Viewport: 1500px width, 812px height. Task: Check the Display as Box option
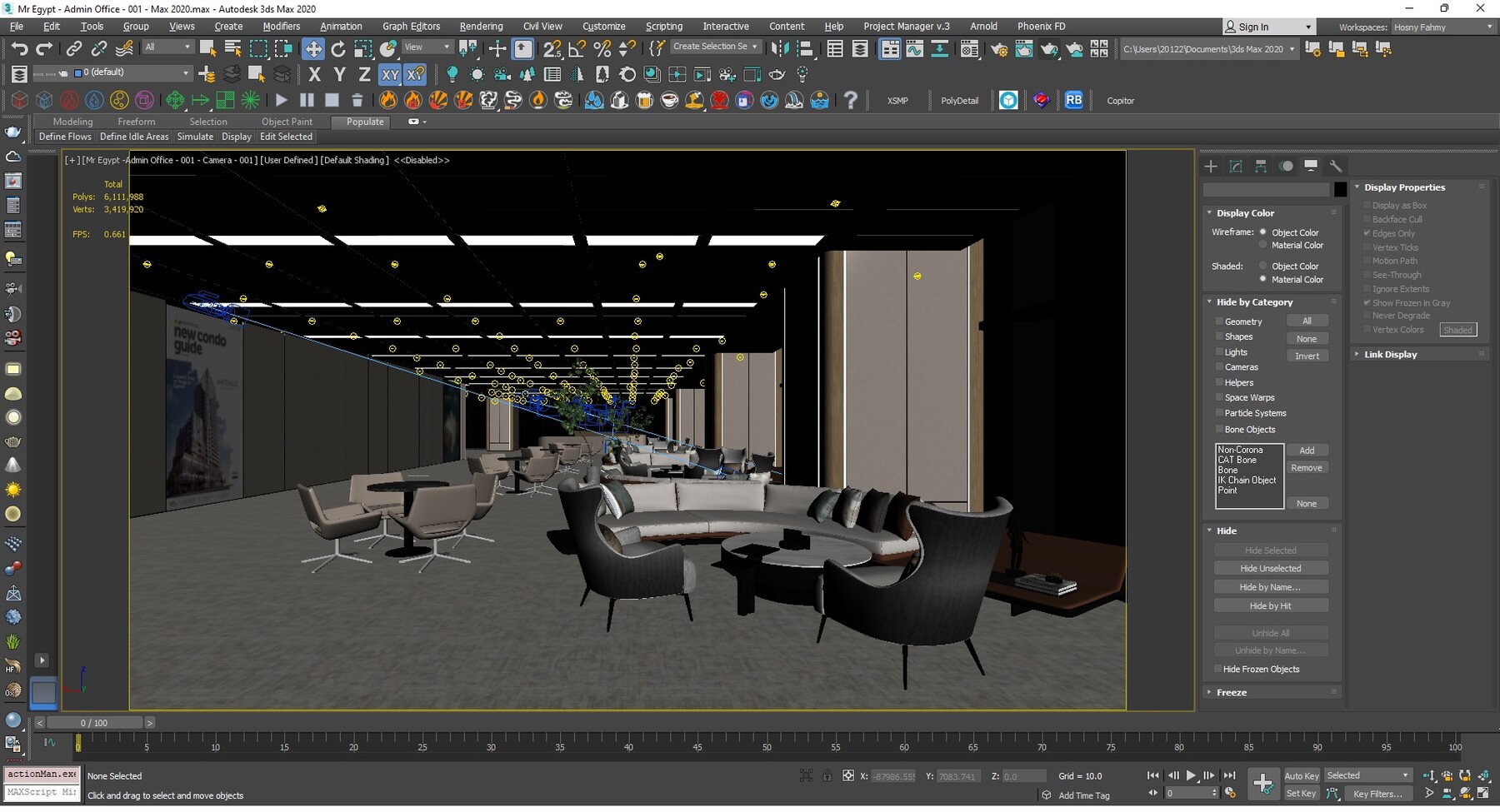[1368, 205]
